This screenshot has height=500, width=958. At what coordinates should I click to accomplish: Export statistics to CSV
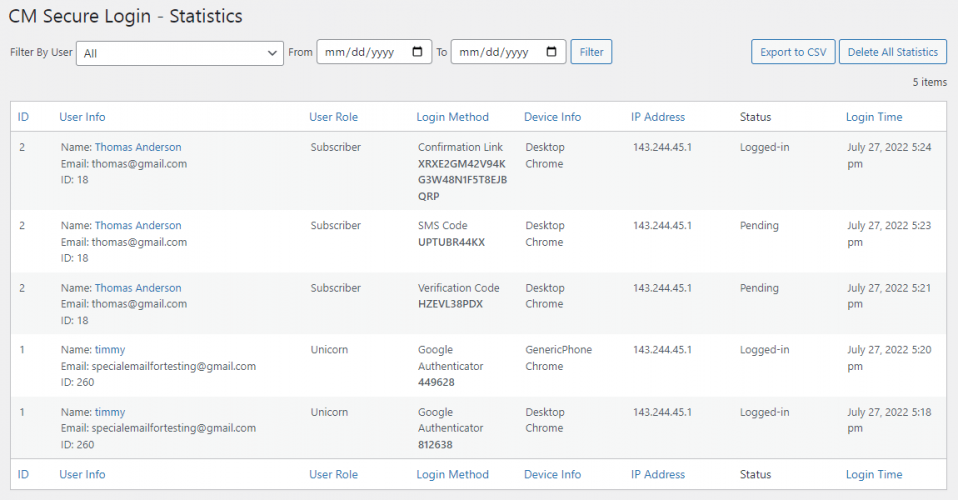792,52
